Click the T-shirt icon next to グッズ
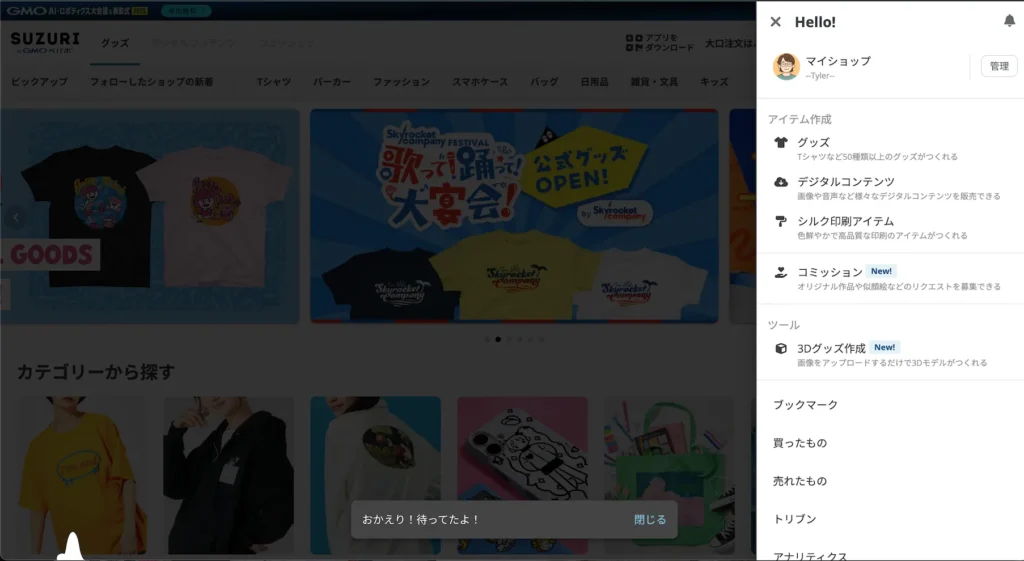Viewport: 1024px width, 561px height. point(781,142)
